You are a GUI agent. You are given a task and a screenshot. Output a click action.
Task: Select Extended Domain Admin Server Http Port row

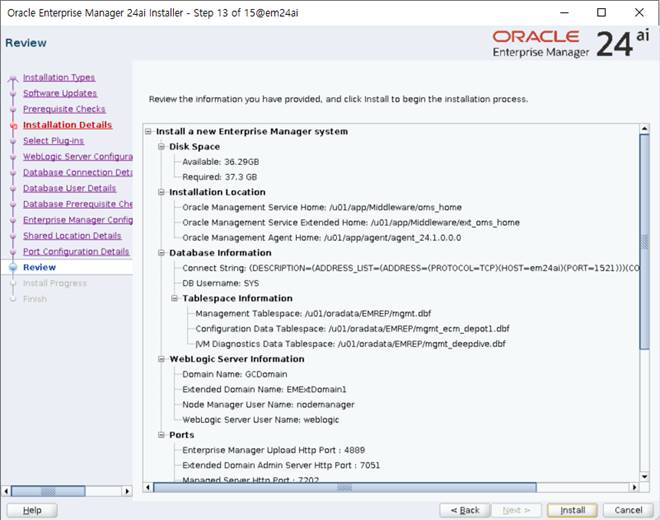281,465
